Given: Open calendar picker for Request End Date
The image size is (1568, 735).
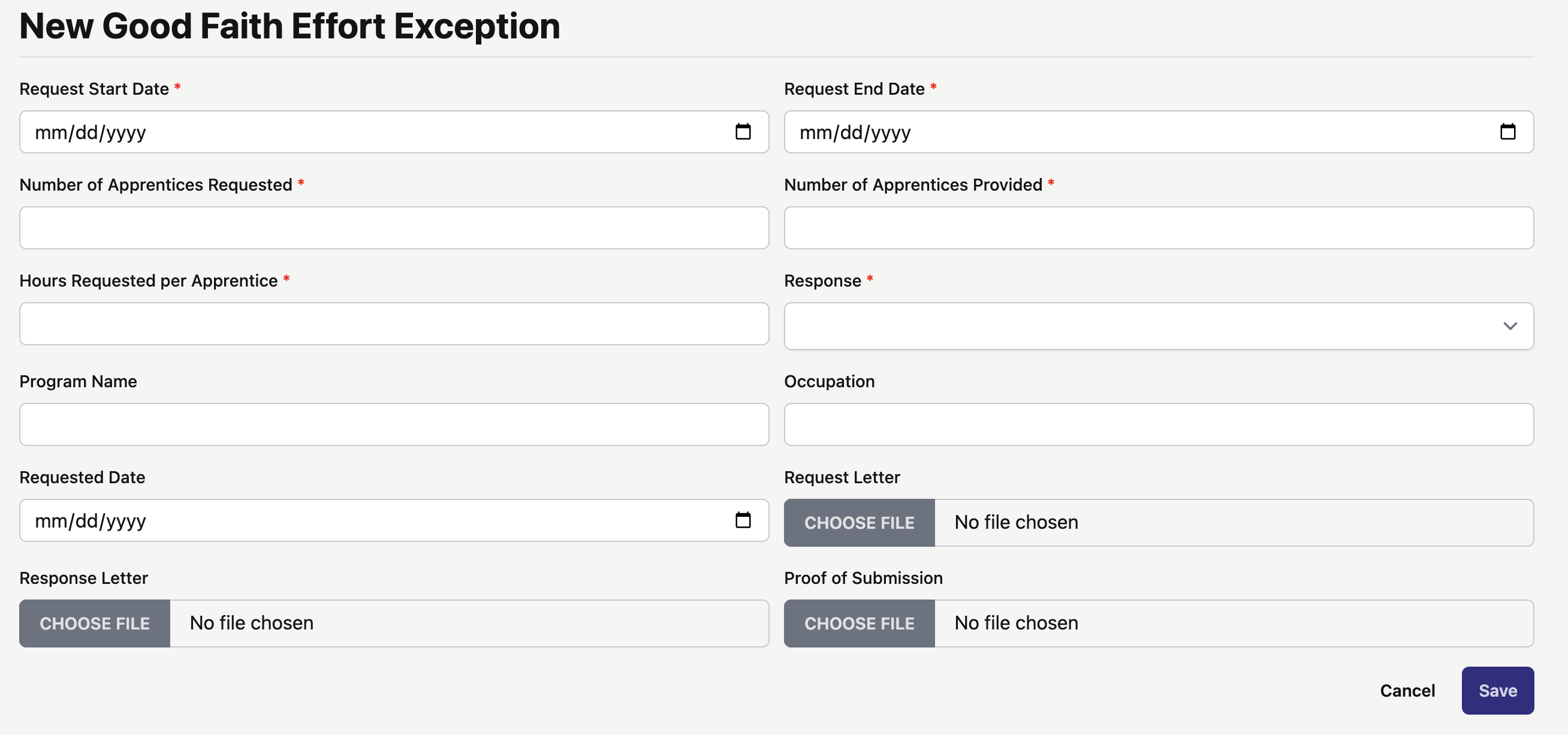Looking at the screenshot, I should point(1507,131).
